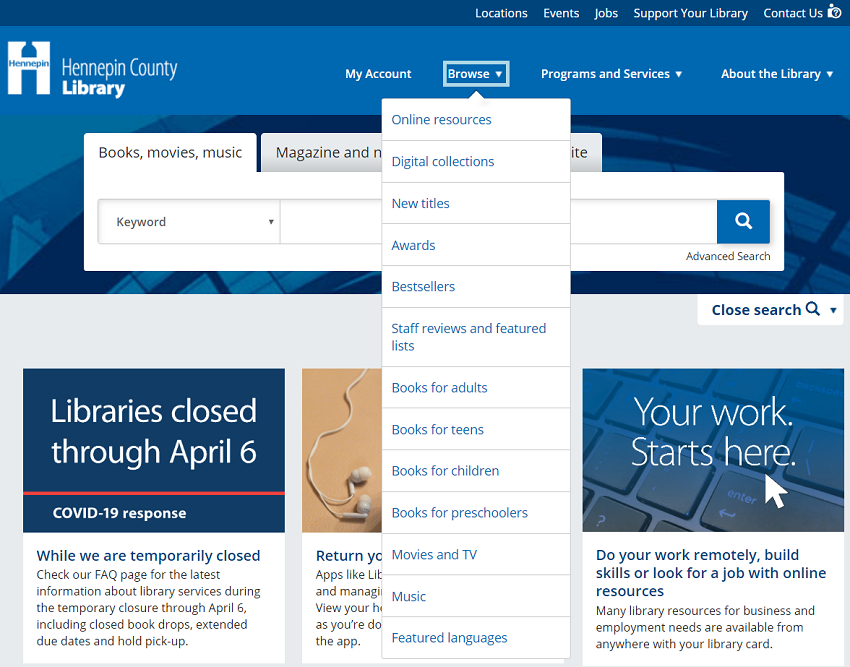The width and height of the screenshot is (850, 667).
Task: Choose Books for teens
Action: tap(476, 429)
